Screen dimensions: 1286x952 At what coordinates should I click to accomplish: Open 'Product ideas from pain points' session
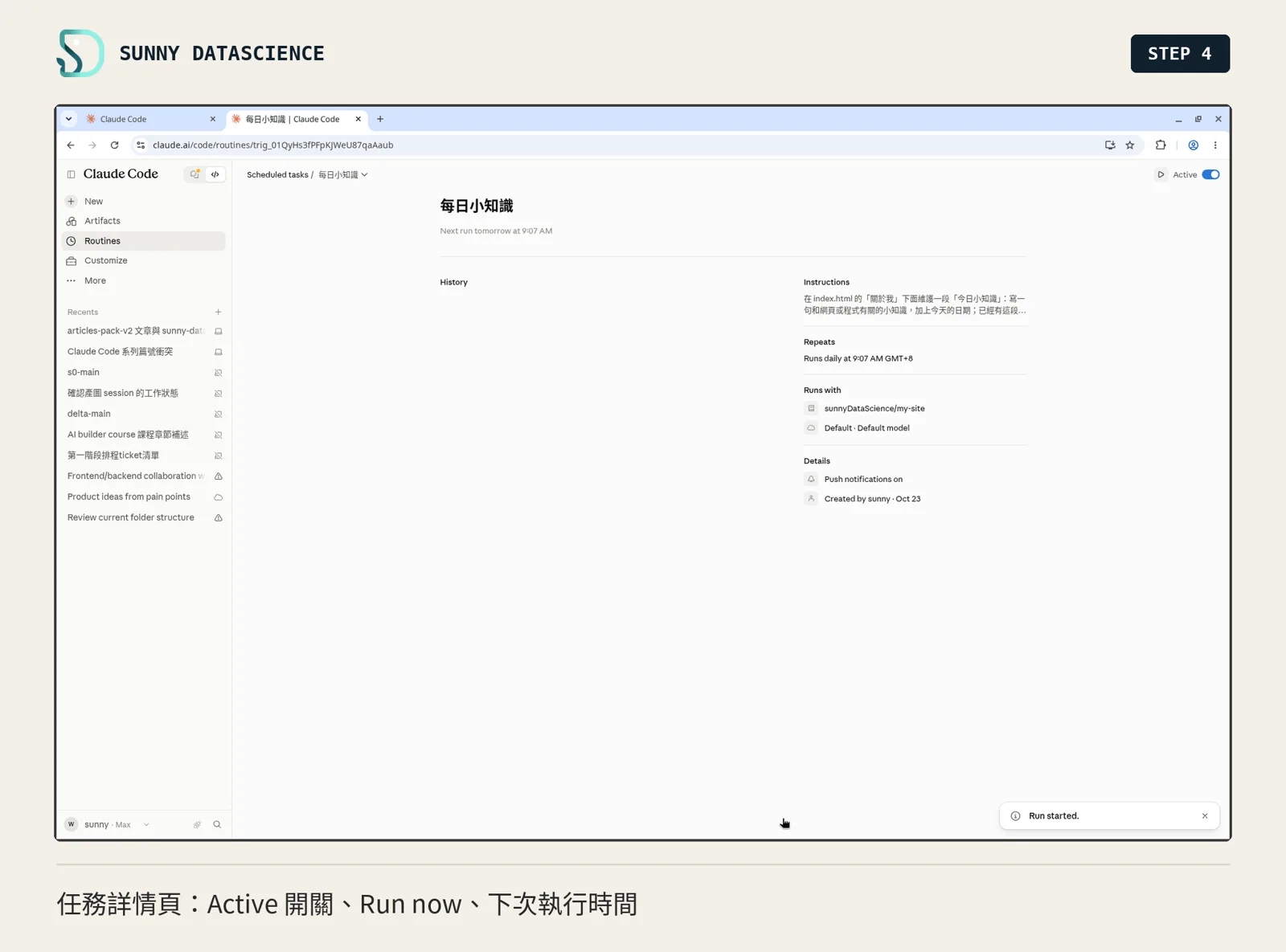pos(144,497)
